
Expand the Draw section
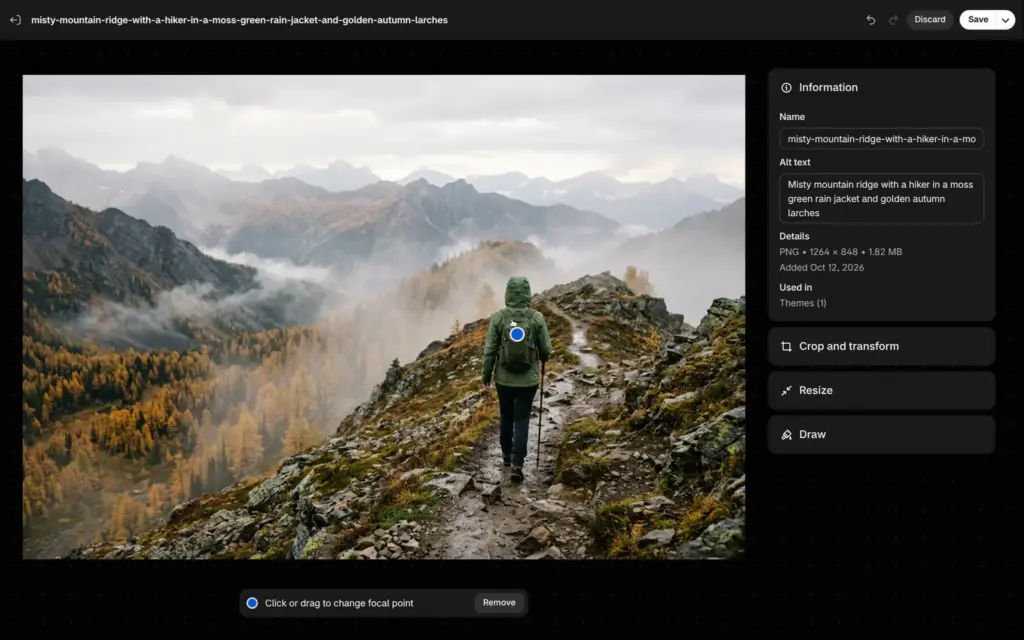coord(881,434)
